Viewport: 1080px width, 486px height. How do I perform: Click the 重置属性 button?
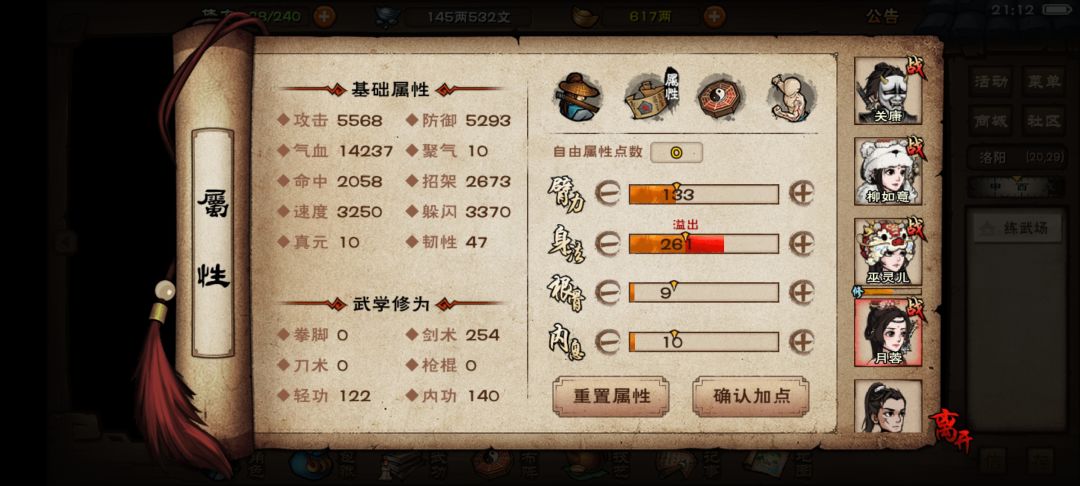[x=611, y=397]
